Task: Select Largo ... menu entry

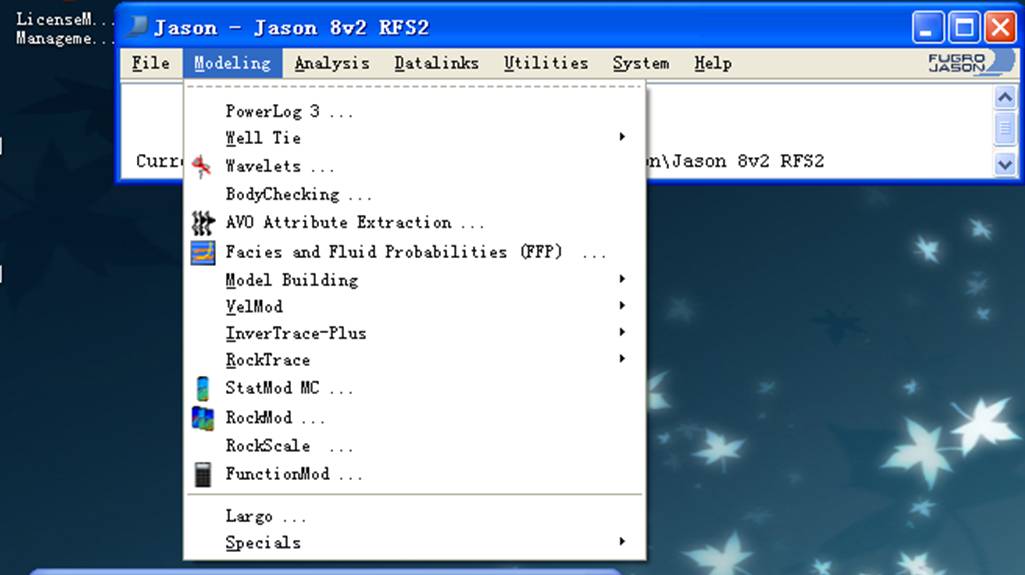Action: tap(414, 516)
